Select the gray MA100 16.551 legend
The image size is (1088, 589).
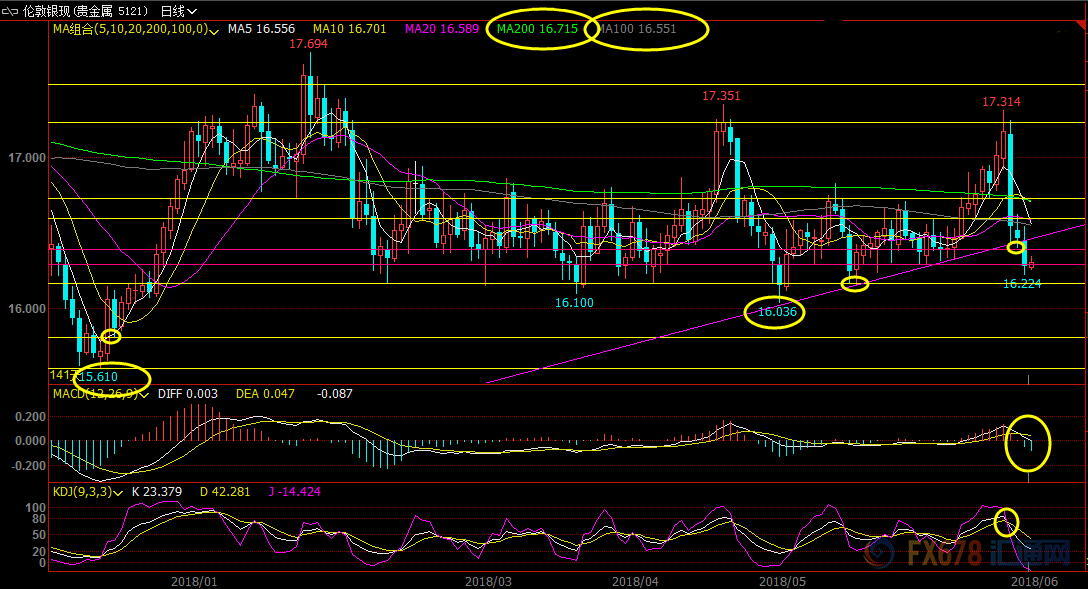click(637, 29)
